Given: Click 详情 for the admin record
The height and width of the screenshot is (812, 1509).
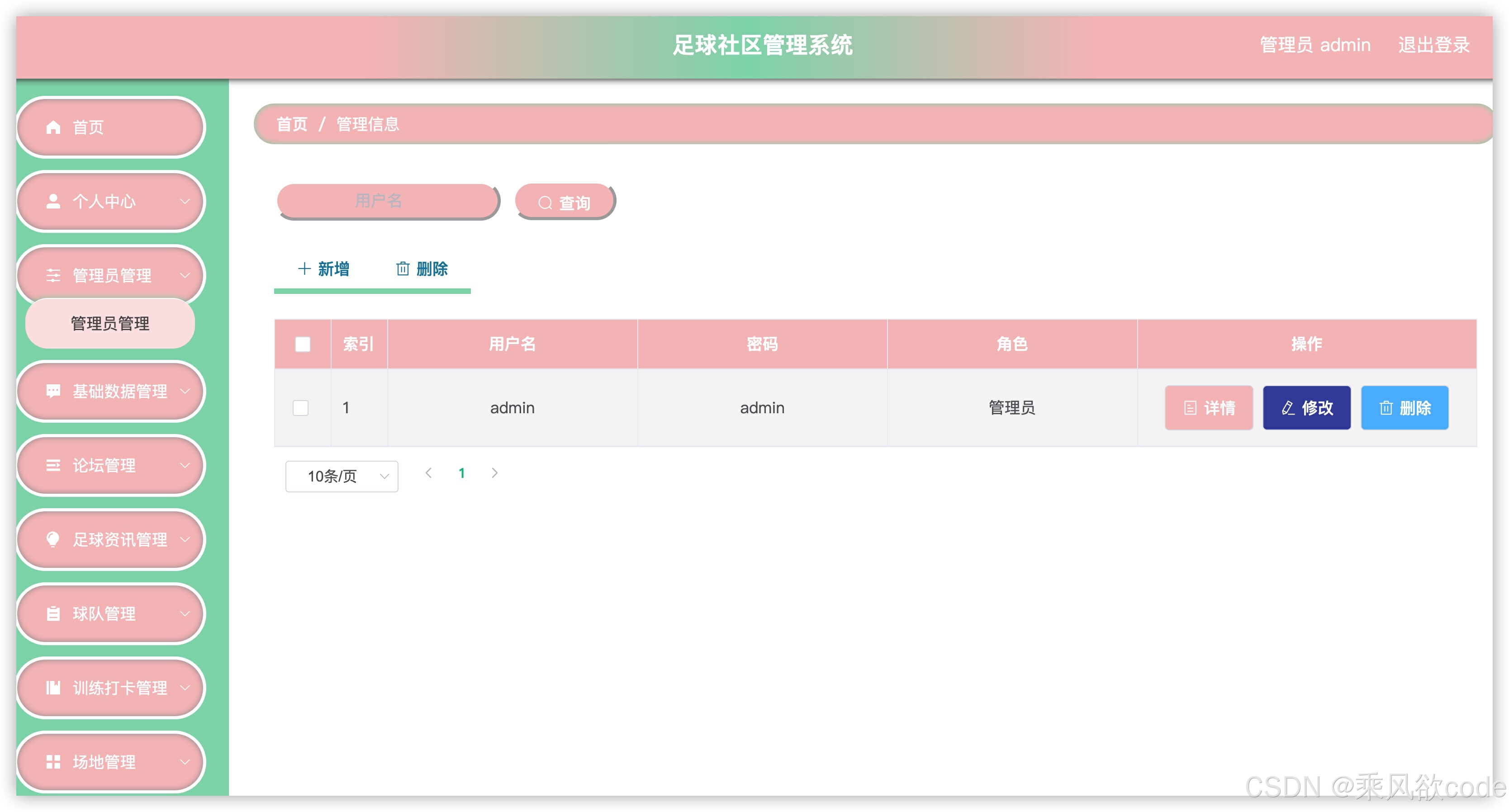Looking at the screenshot, I should (1209, 408).
